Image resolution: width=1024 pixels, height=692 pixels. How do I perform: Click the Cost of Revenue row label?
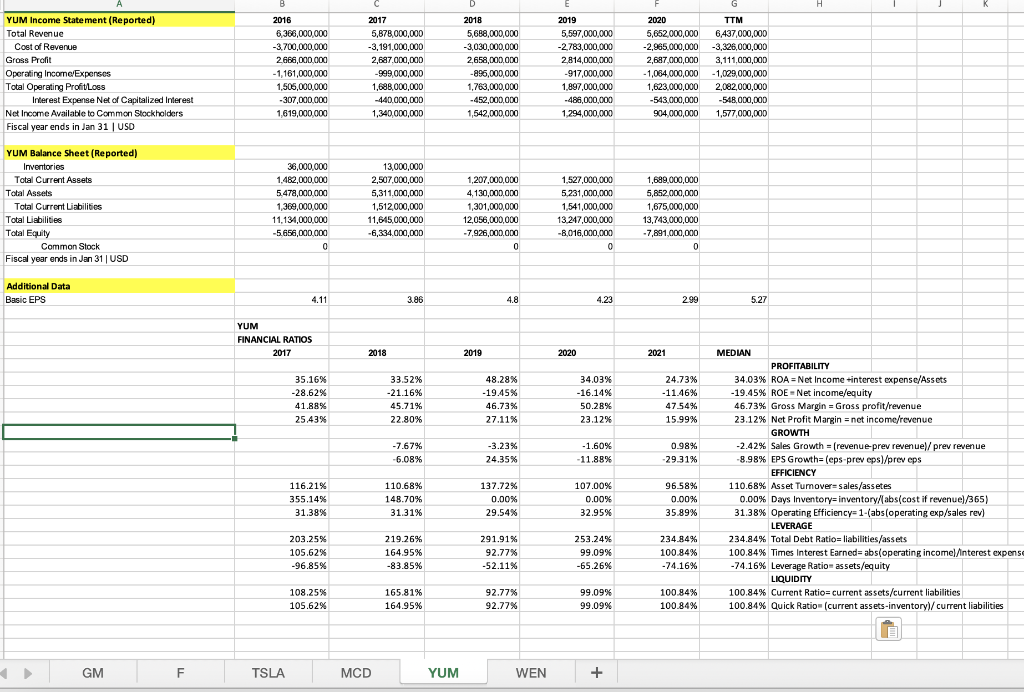click(46, 47)
